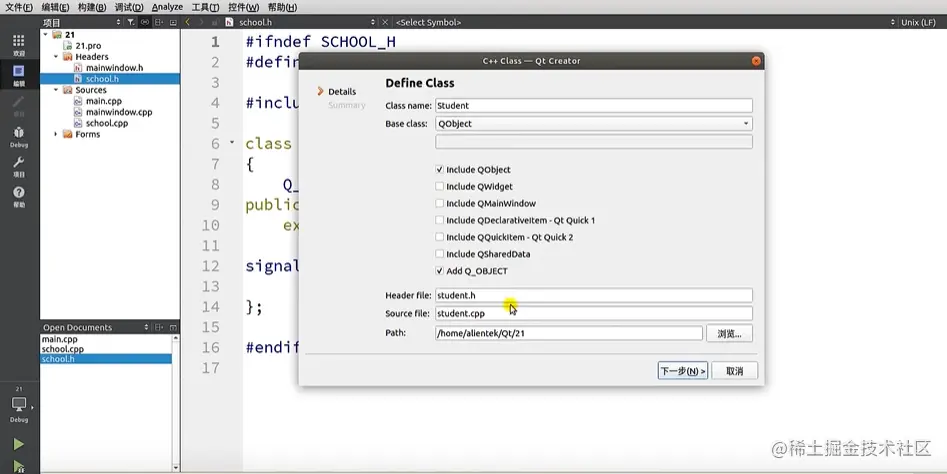The height and width of the screenshot is (474, 947).
Task: Collapse the Headers tree node
Action: click(x=56, y=57)
